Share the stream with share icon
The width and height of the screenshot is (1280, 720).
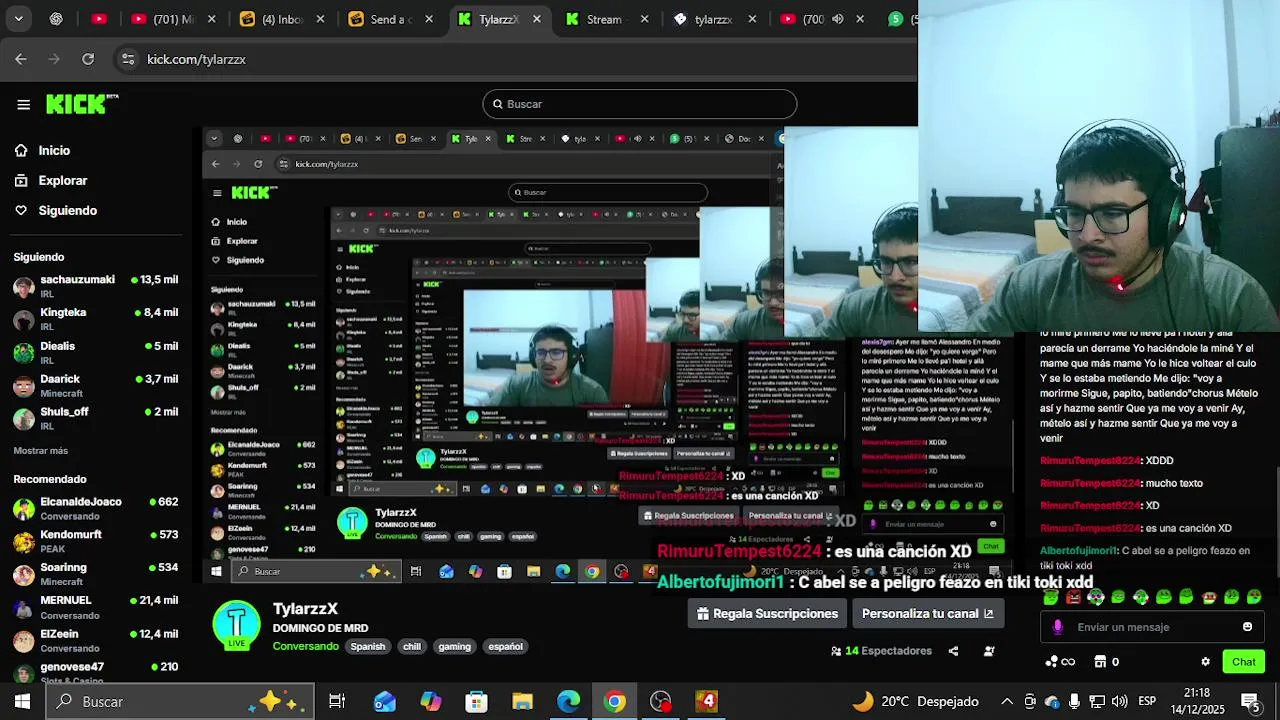tap(953, 651)
